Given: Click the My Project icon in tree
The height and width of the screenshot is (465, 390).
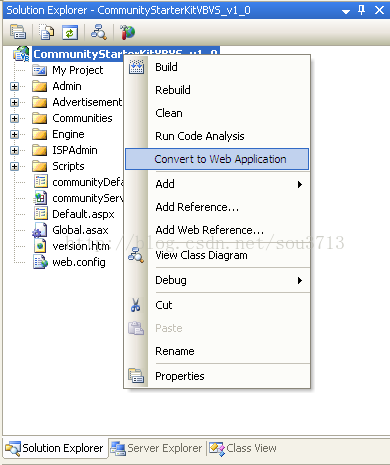Looking at the screenshot, I should (40, 70).
